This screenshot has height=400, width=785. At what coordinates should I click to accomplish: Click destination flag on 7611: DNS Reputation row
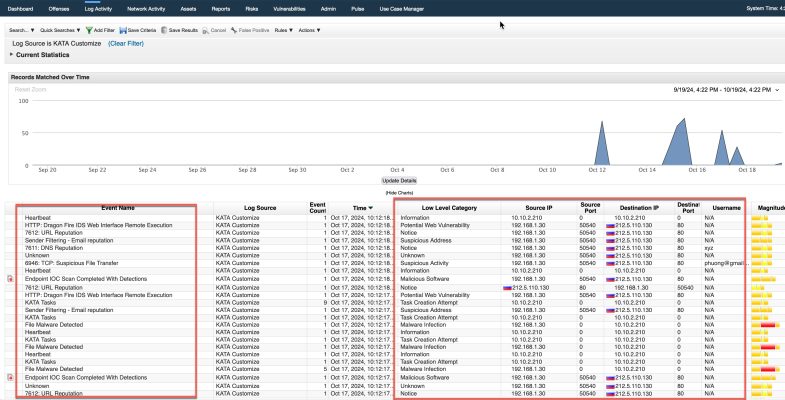[610, 248]
